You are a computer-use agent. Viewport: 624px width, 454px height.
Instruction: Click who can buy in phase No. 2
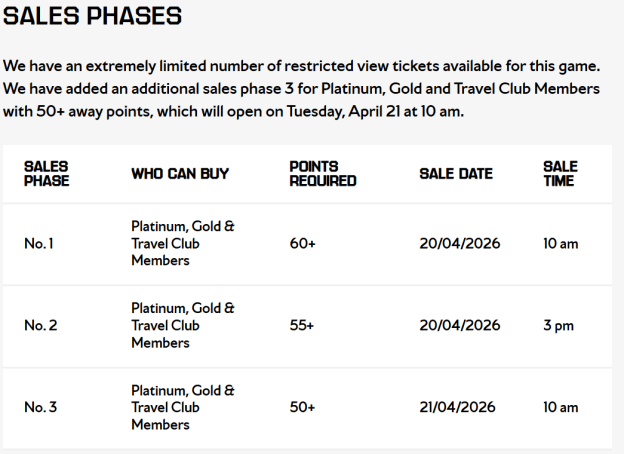click(x=183, y=326)
